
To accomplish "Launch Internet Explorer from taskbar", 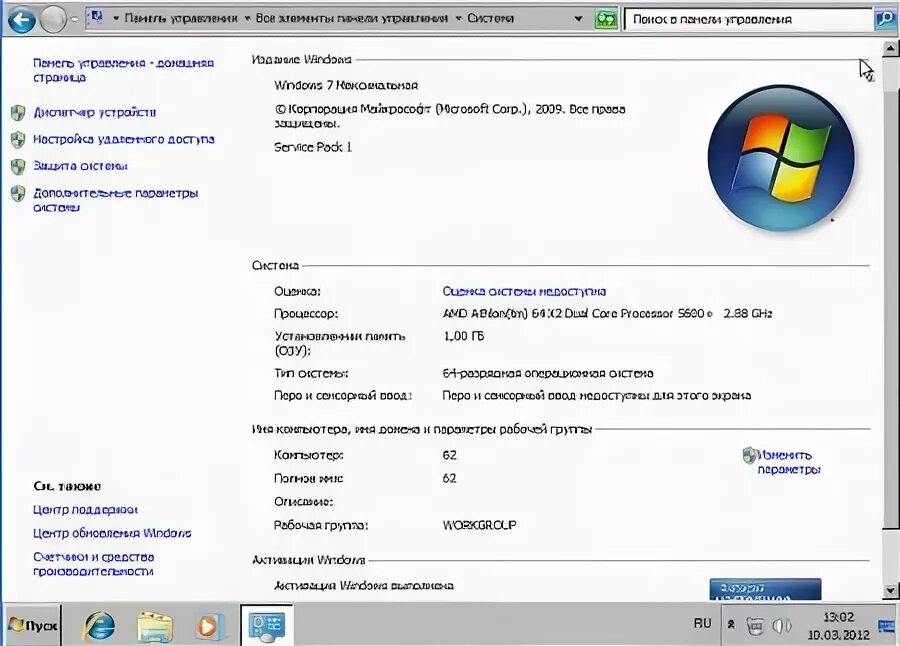I will (x=99, y=625).
